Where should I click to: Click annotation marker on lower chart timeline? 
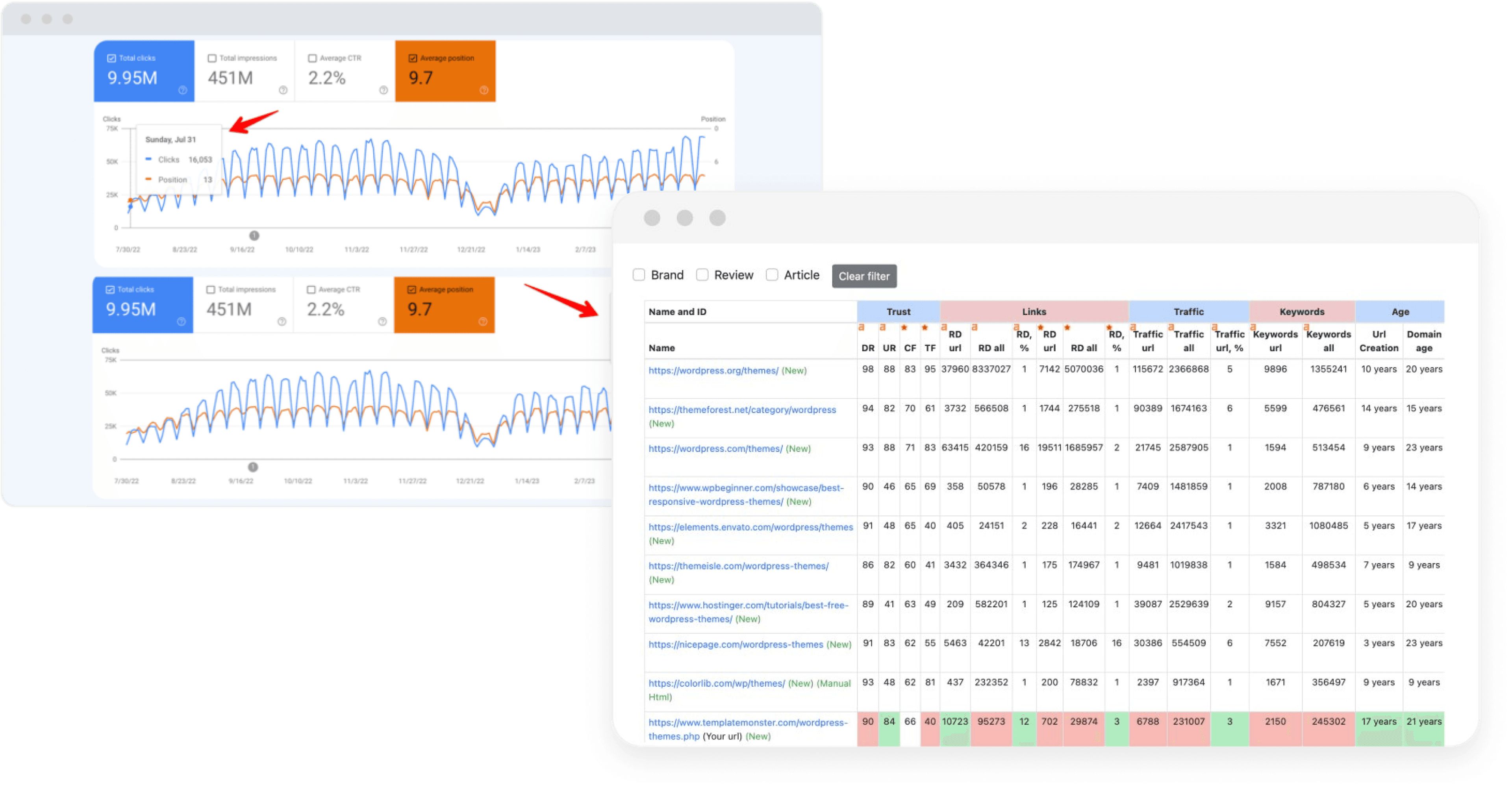pos(253,467)
